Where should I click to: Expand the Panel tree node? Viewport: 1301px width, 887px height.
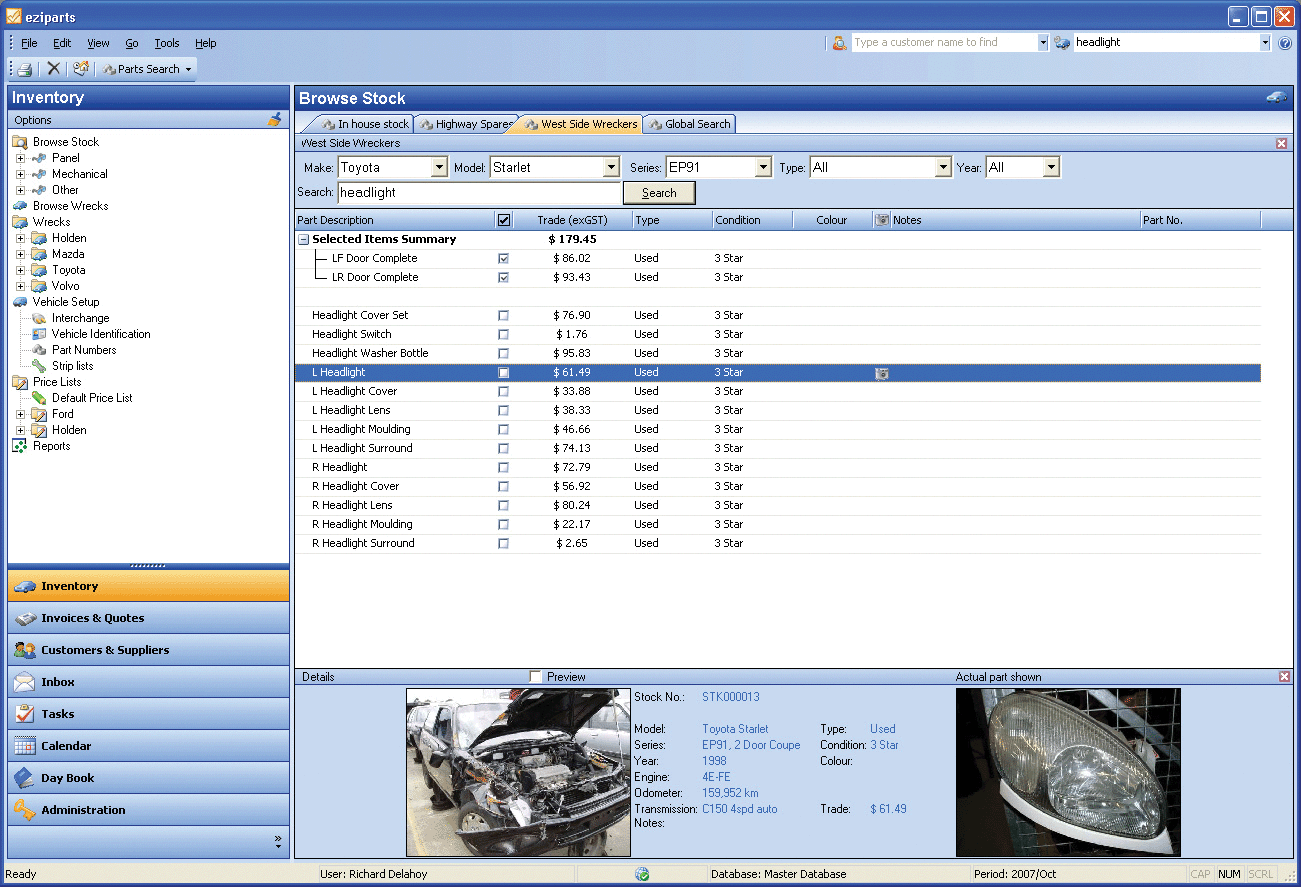[20, 158]
